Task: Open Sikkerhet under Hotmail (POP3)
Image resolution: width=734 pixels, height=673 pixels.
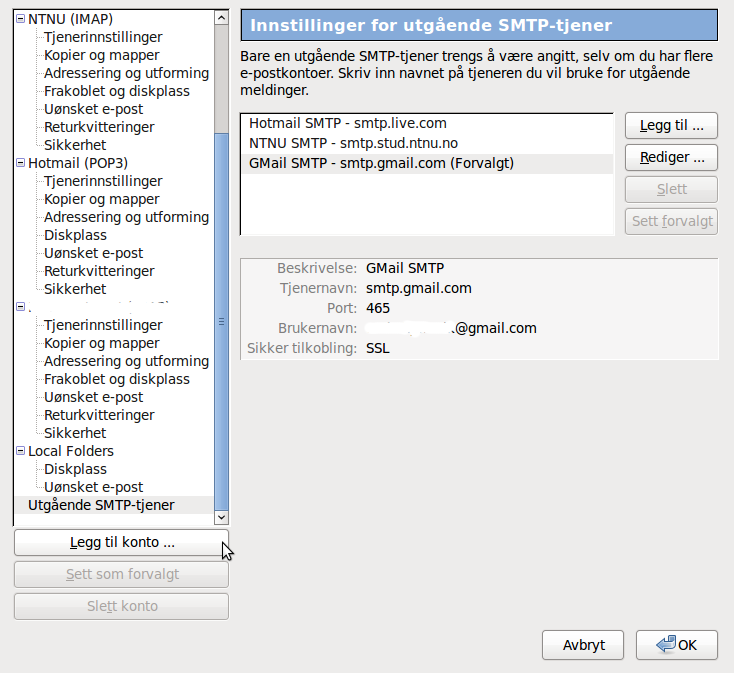Action: (75, 289)
